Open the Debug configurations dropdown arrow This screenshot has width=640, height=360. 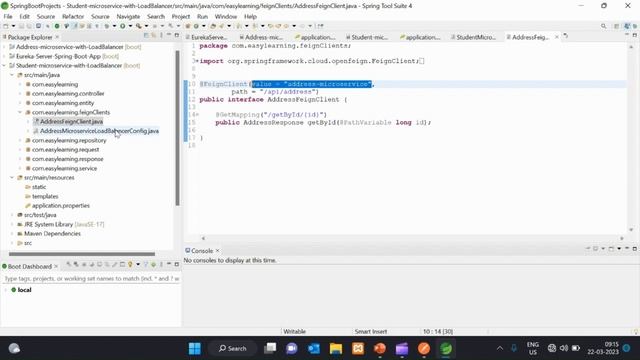pyautogui.click(x=114, y=26)
